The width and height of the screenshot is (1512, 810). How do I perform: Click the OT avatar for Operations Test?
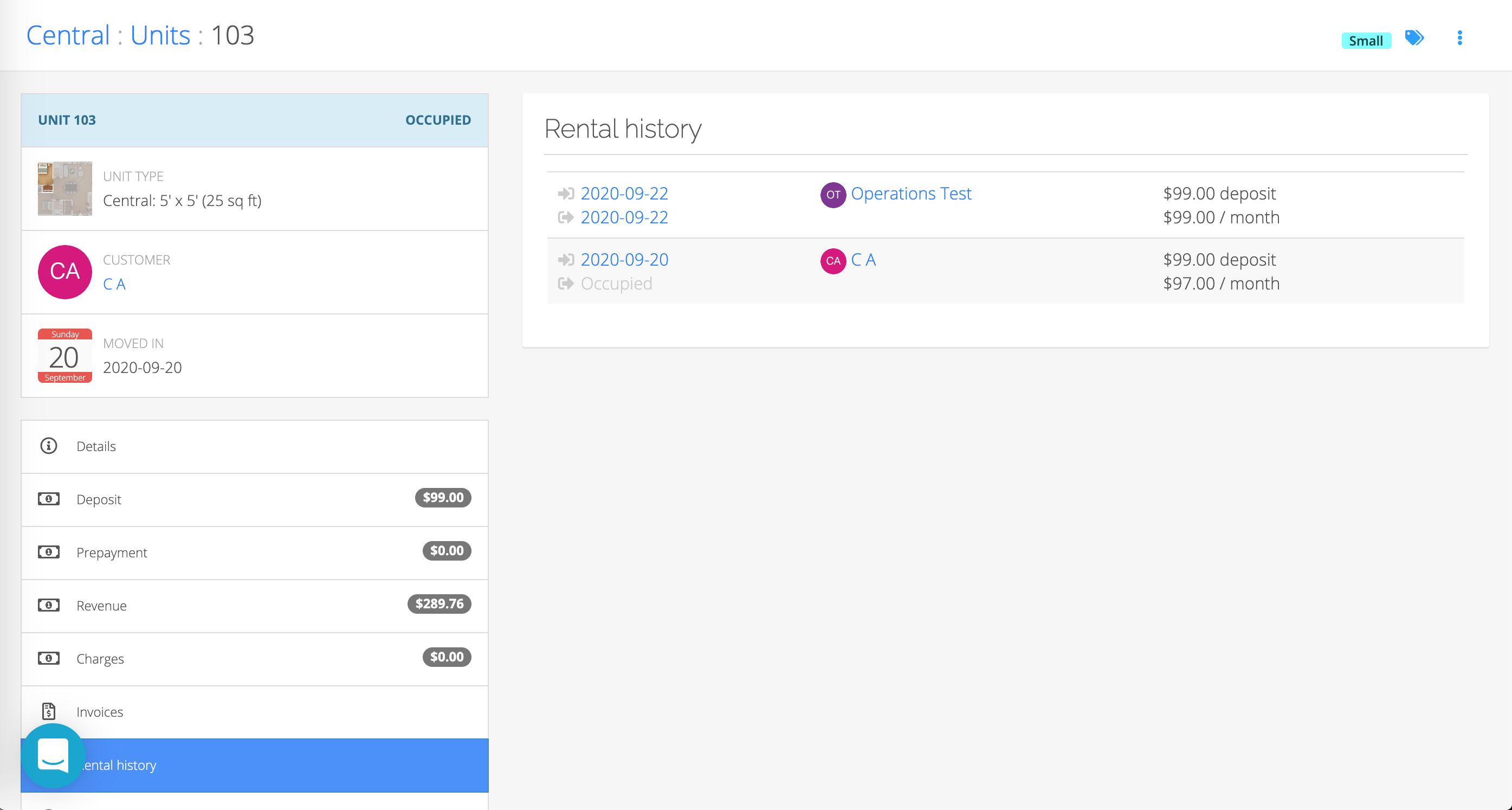832,195
